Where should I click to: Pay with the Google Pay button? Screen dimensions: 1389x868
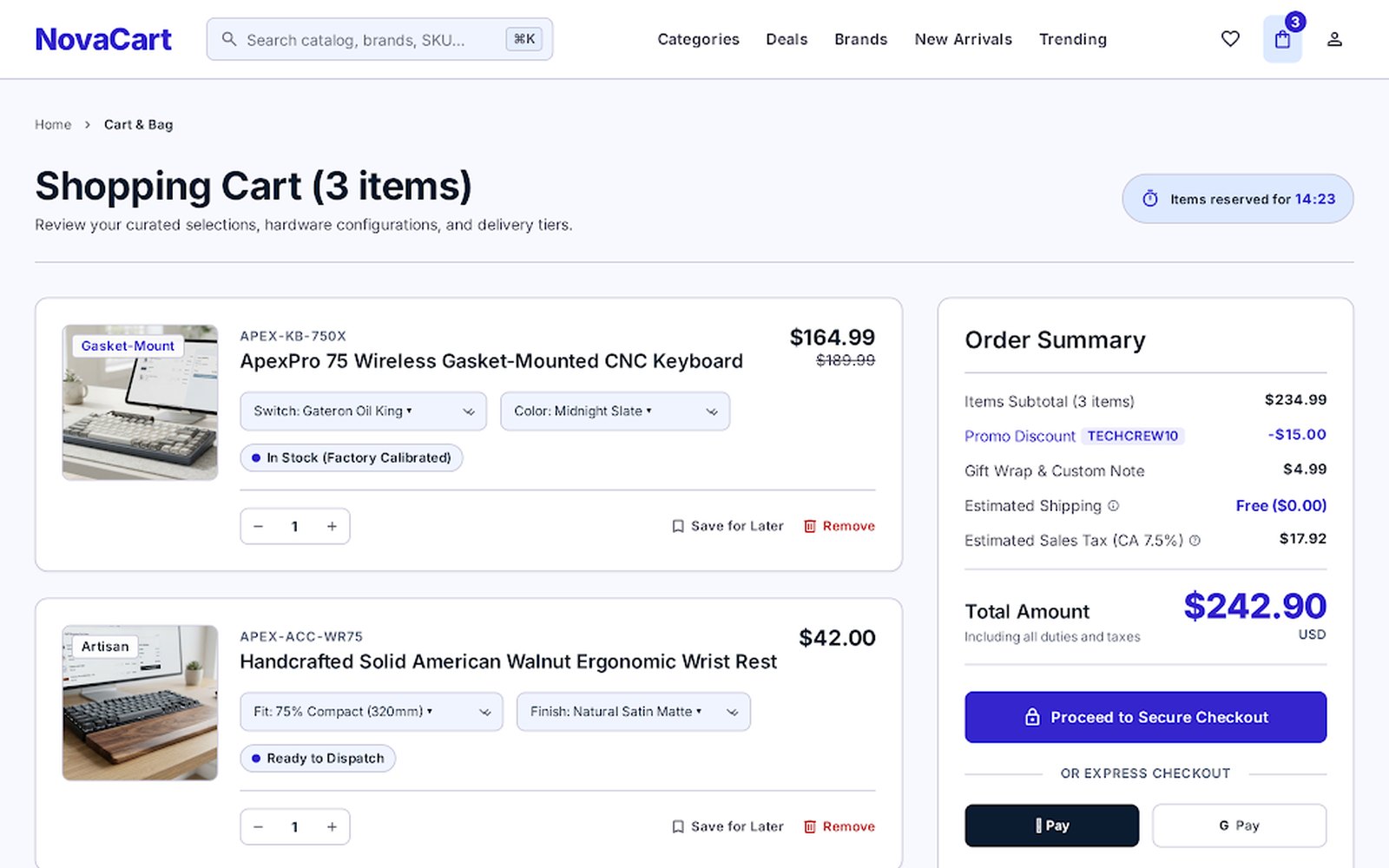1240,825
